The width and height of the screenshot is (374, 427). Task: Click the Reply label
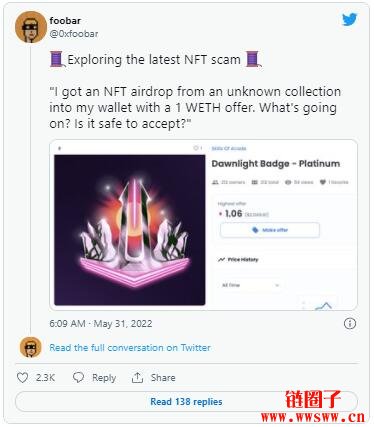[104, 378]
